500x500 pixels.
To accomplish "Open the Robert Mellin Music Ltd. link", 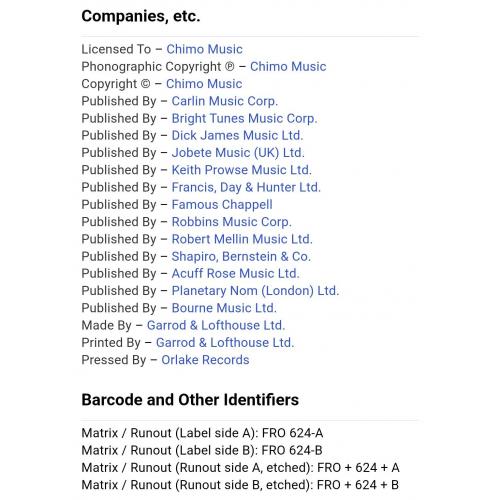I will [242, 239].
